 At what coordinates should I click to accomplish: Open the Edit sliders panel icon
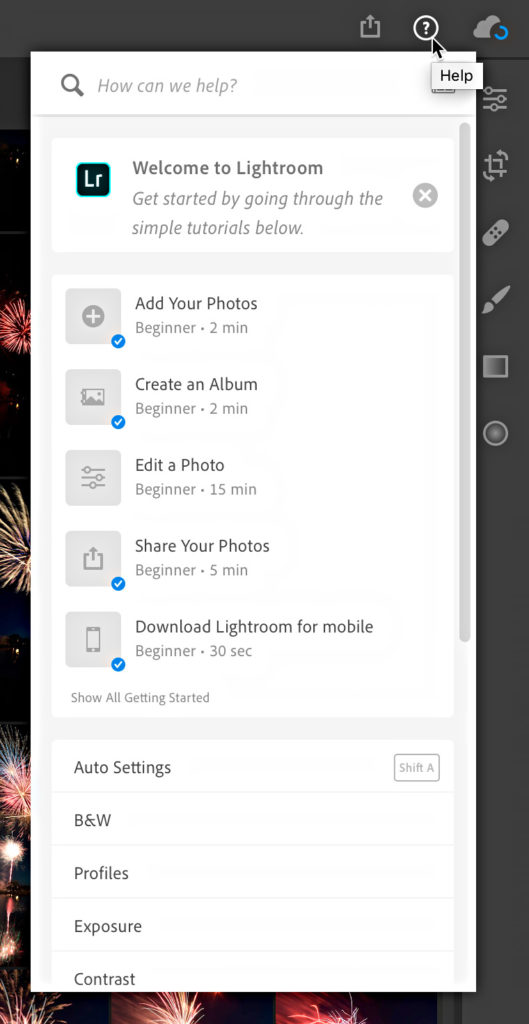(x=494, y=99)
